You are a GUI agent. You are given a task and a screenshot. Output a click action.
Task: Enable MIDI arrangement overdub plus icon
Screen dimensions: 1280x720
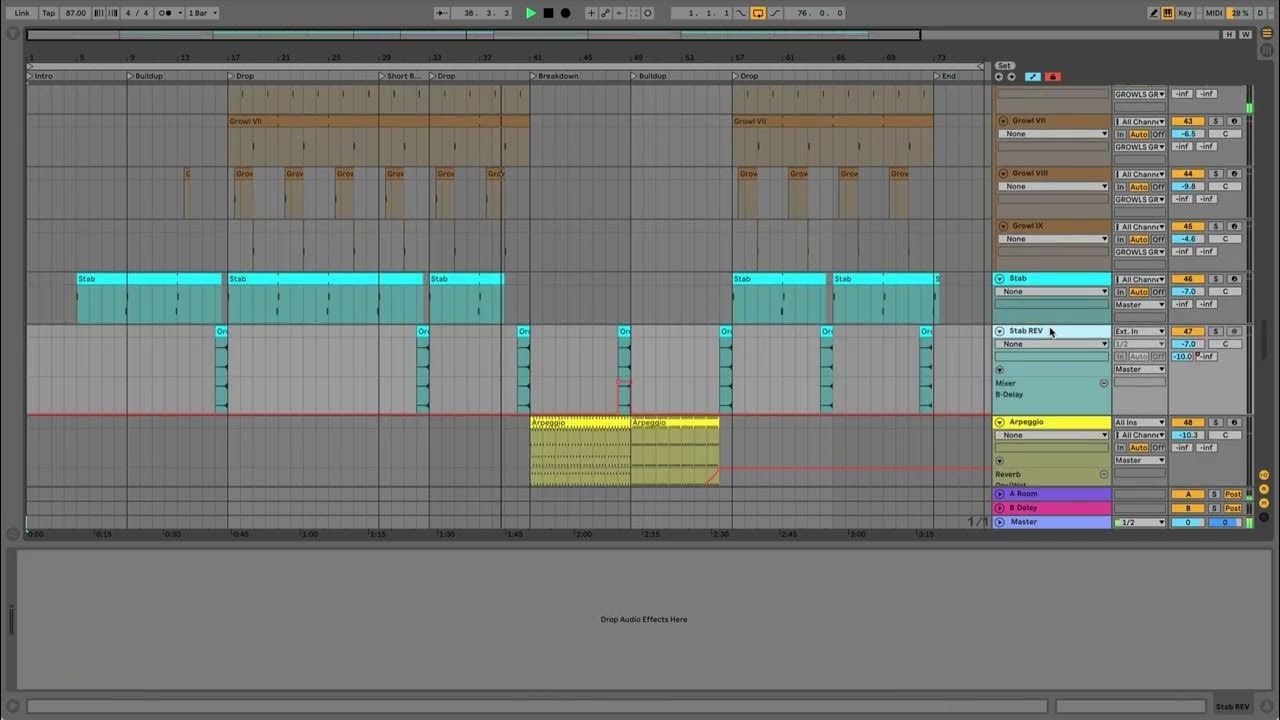click(591, 13)
